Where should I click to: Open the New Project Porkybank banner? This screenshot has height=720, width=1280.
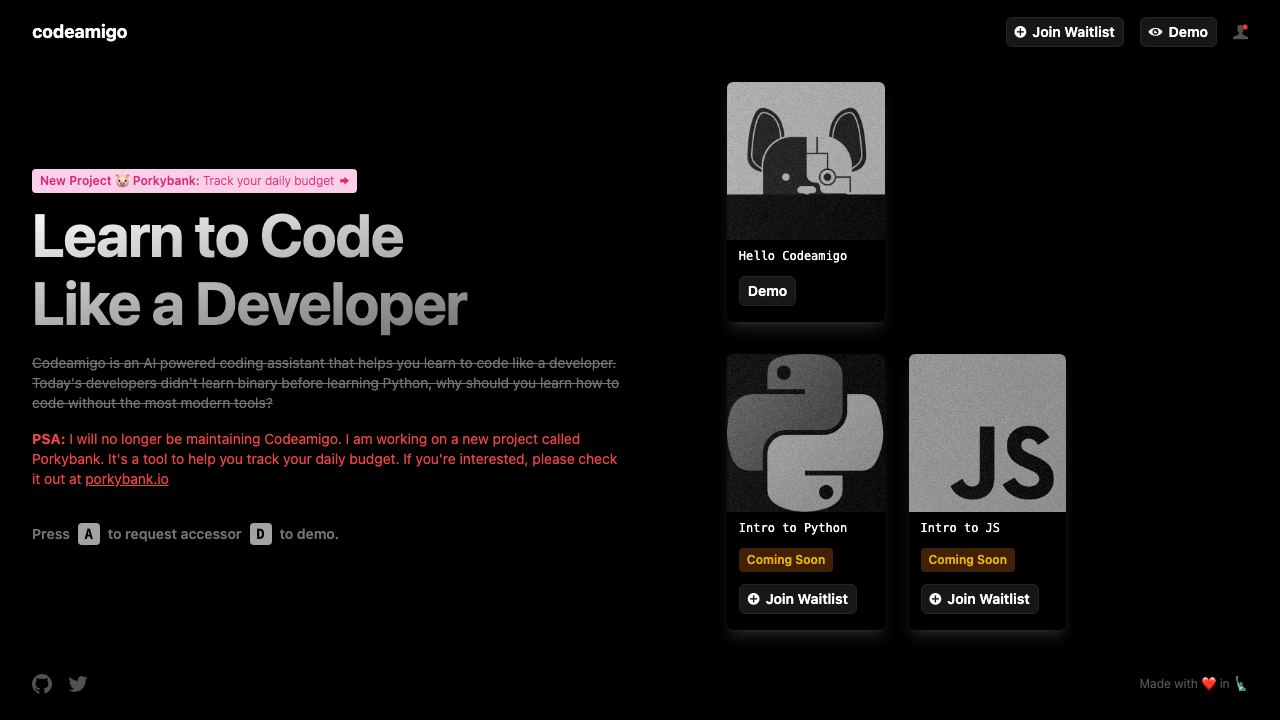pyautogui.click(x=194, y=181)
